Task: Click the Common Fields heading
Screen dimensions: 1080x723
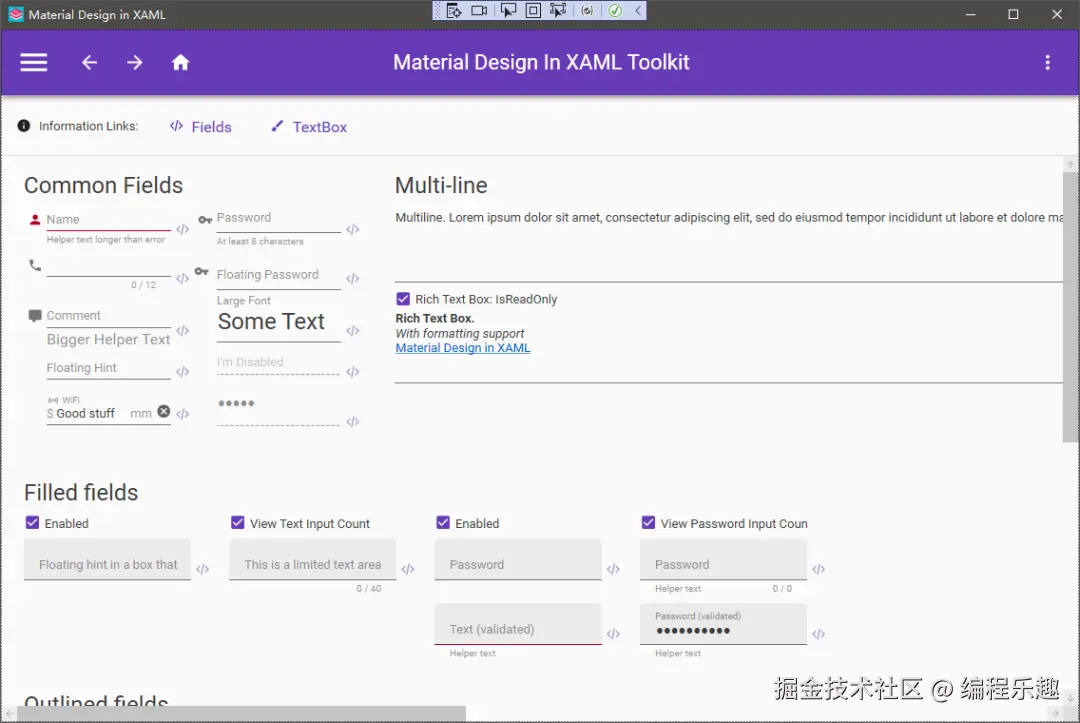Action: (103, 185)
